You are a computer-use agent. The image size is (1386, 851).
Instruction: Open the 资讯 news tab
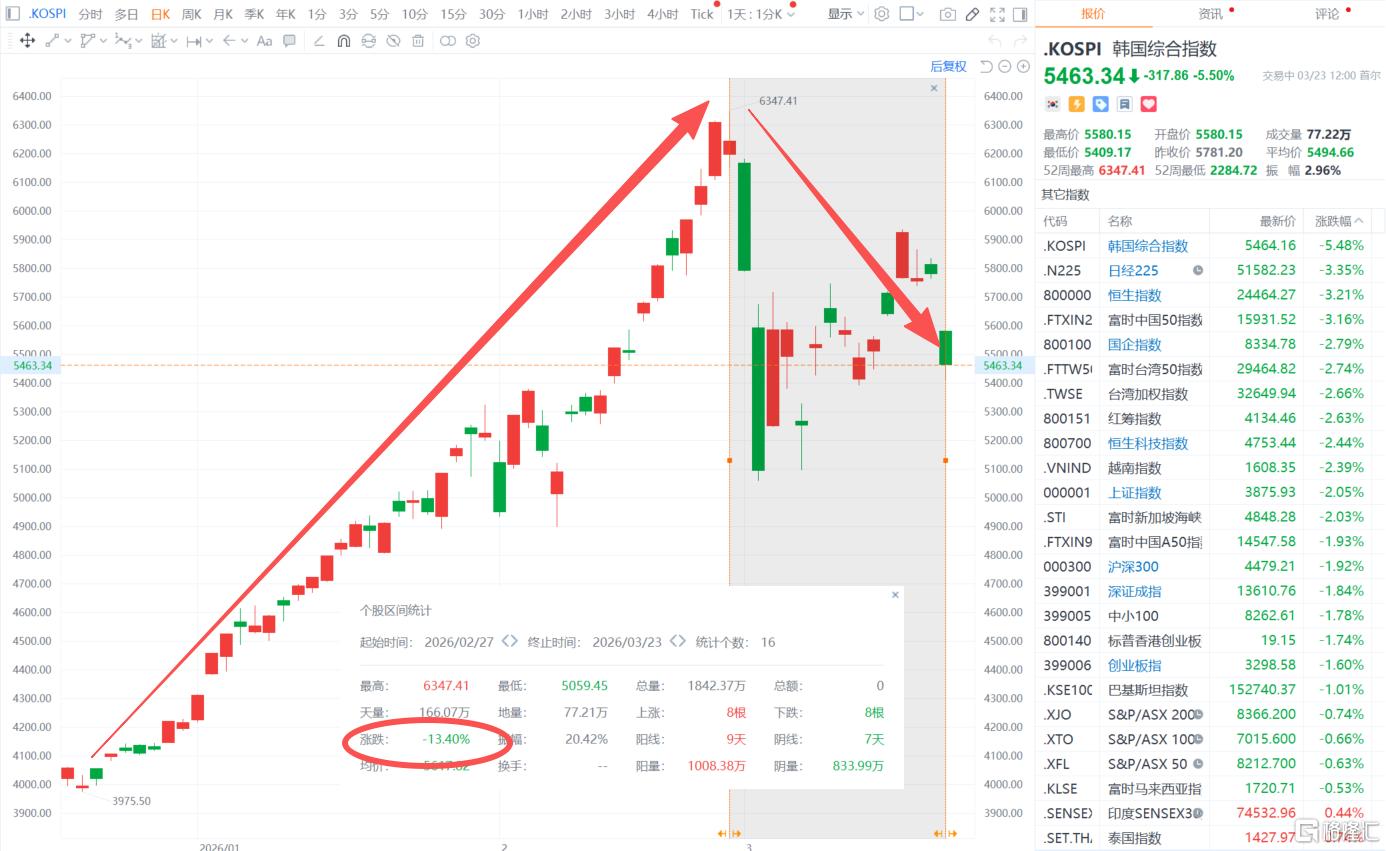[x=1210, y=14]
